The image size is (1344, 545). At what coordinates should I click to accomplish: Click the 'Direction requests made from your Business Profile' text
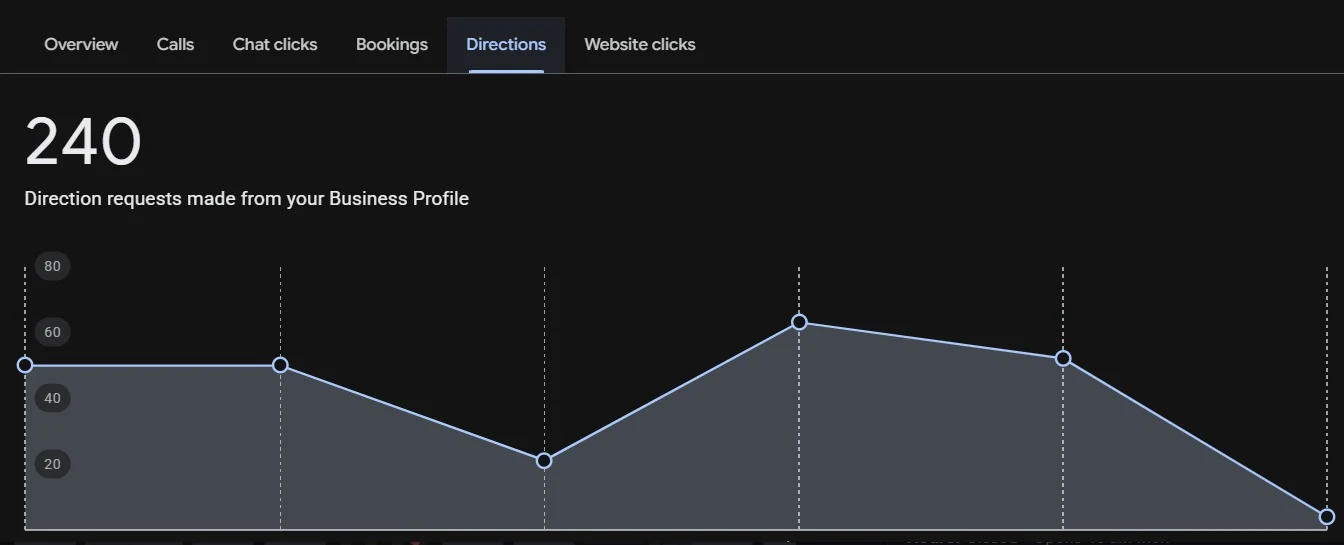247,199
